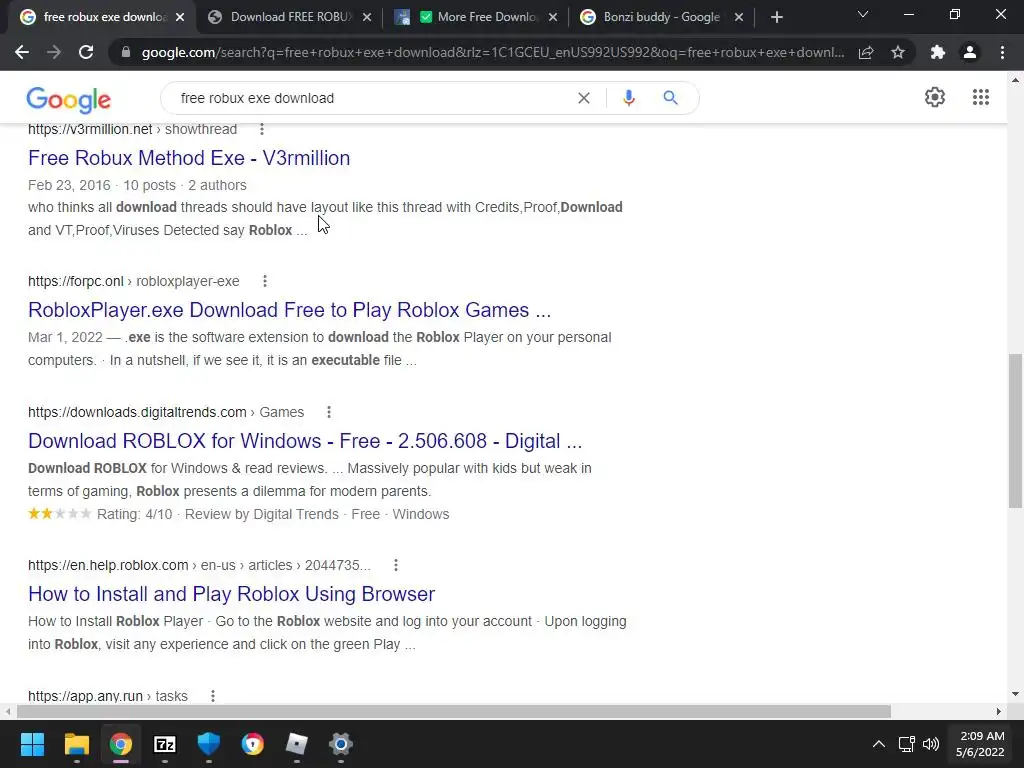This screenshot has height=768, width=1024.
Task: Reload the Google results page
Action: tap(86, 52)
